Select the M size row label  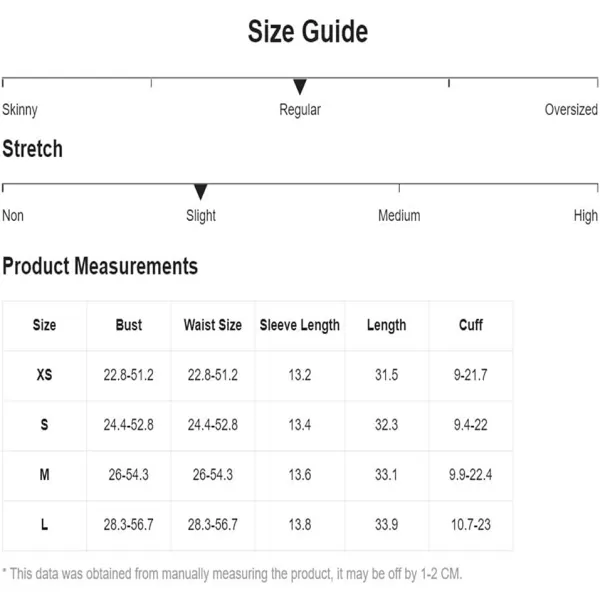tap(44, 474)
